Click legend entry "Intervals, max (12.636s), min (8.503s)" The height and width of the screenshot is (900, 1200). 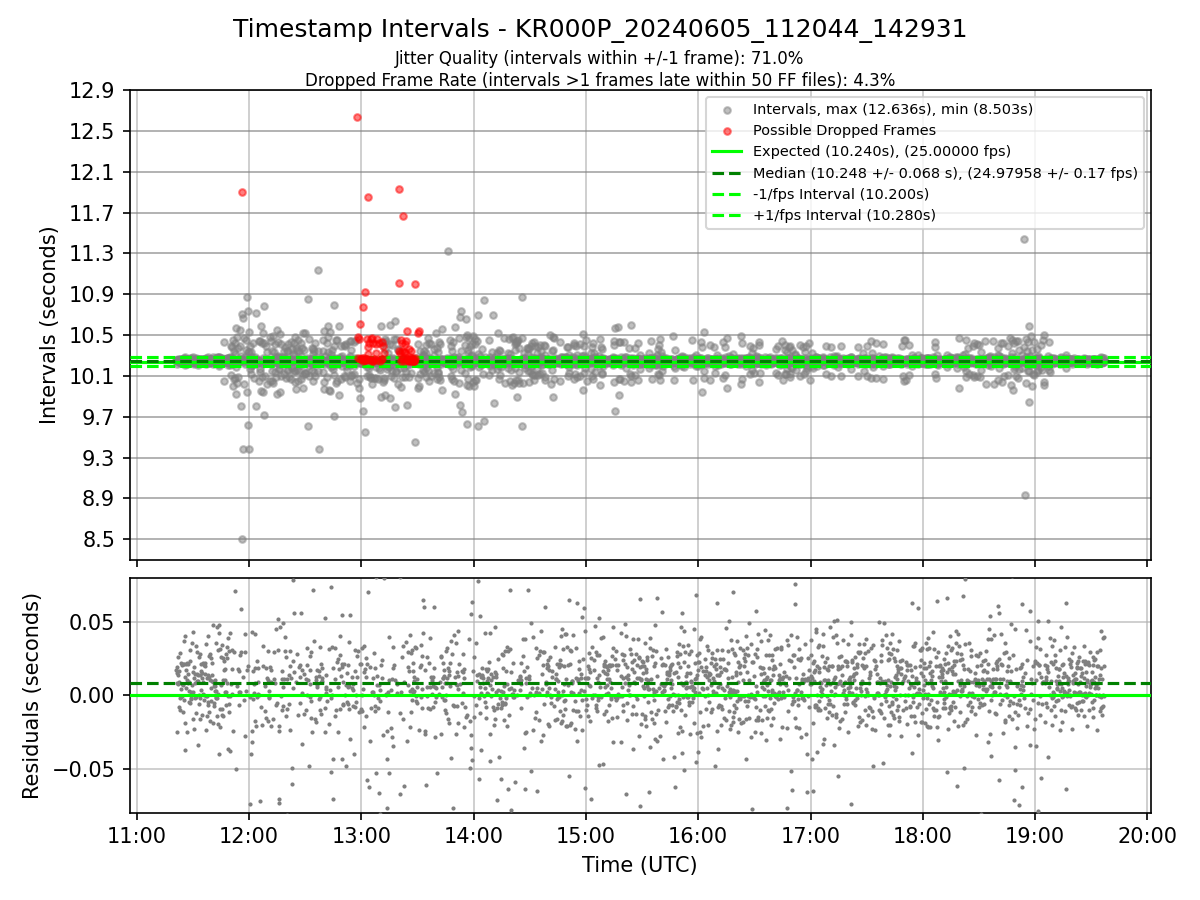click(893, 109)
